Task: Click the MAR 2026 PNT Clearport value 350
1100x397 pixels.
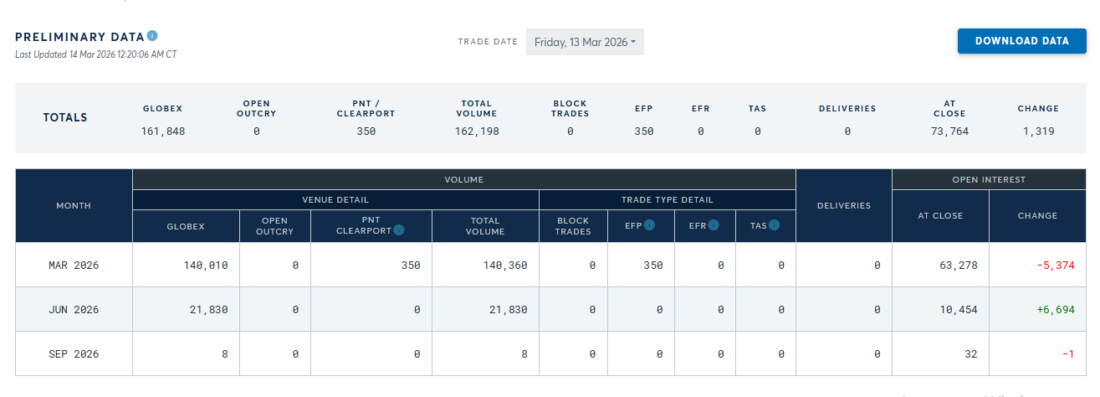Action: pyautogui.click(x=410, y=265)
